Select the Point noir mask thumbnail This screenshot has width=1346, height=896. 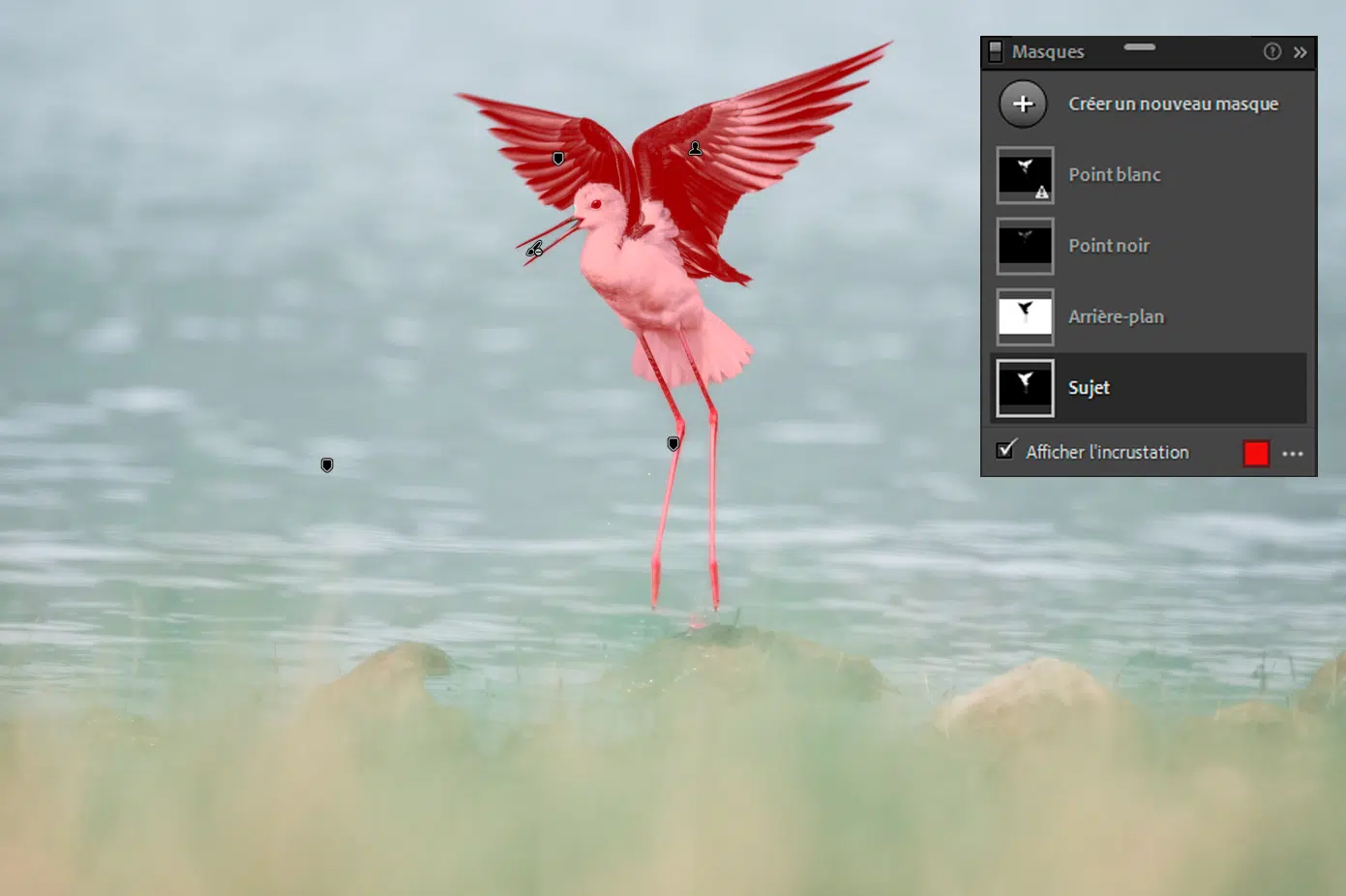point(1025,246)
